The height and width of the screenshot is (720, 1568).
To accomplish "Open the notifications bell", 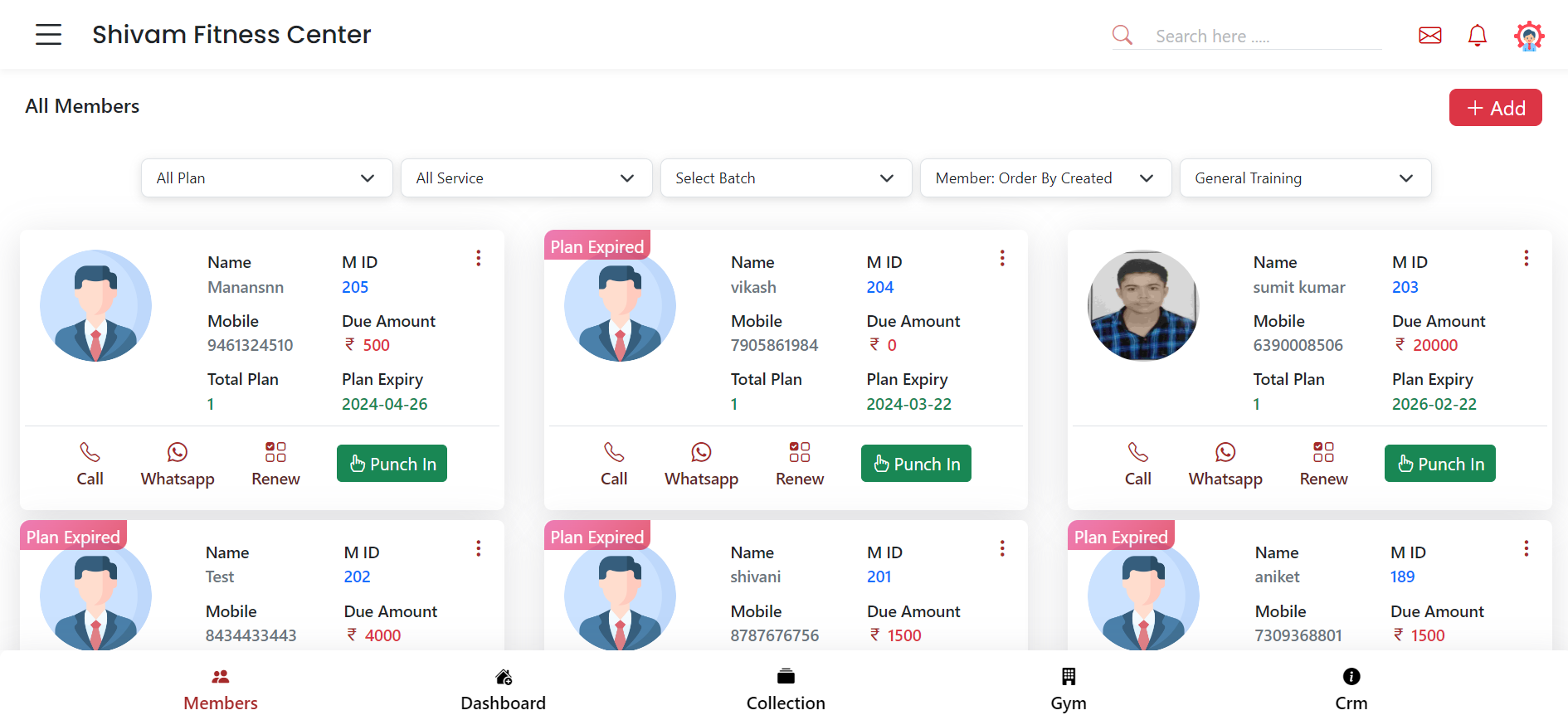I will pos(1477,36).
